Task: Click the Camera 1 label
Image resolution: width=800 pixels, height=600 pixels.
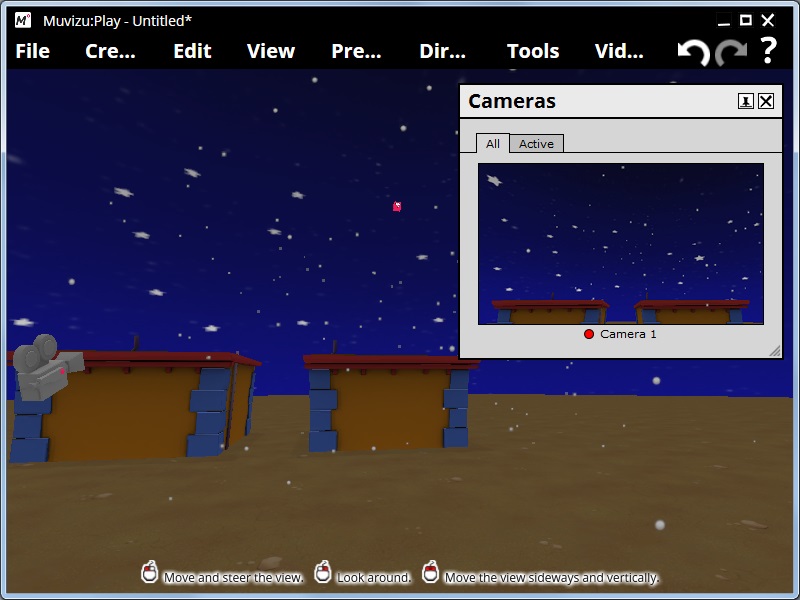Action: [628, 334]
